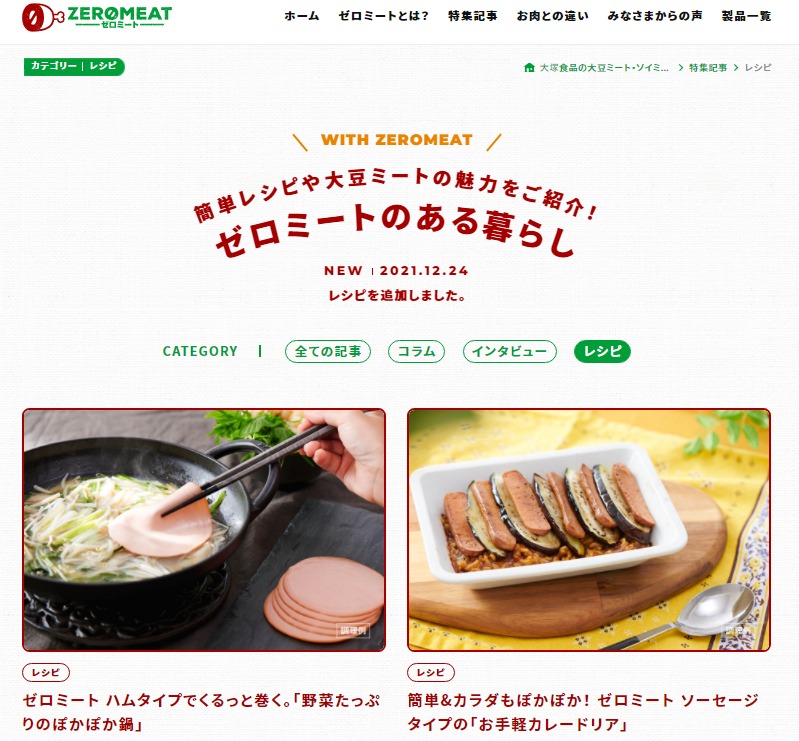
Task: Open ゼロミート ハムタイプ ぽかぽか鍋 article title
Action: click(x=201, y=712)
